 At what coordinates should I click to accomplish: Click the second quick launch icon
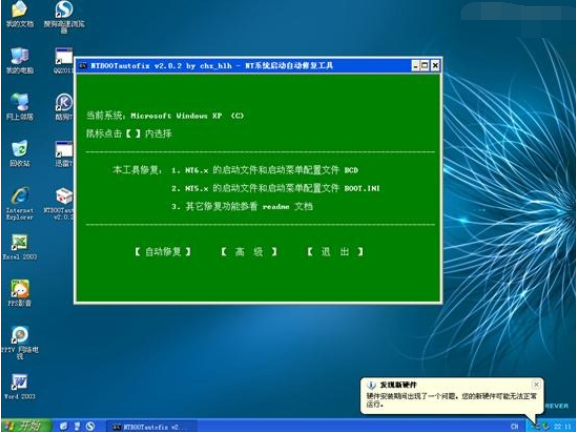coord(77,426)
